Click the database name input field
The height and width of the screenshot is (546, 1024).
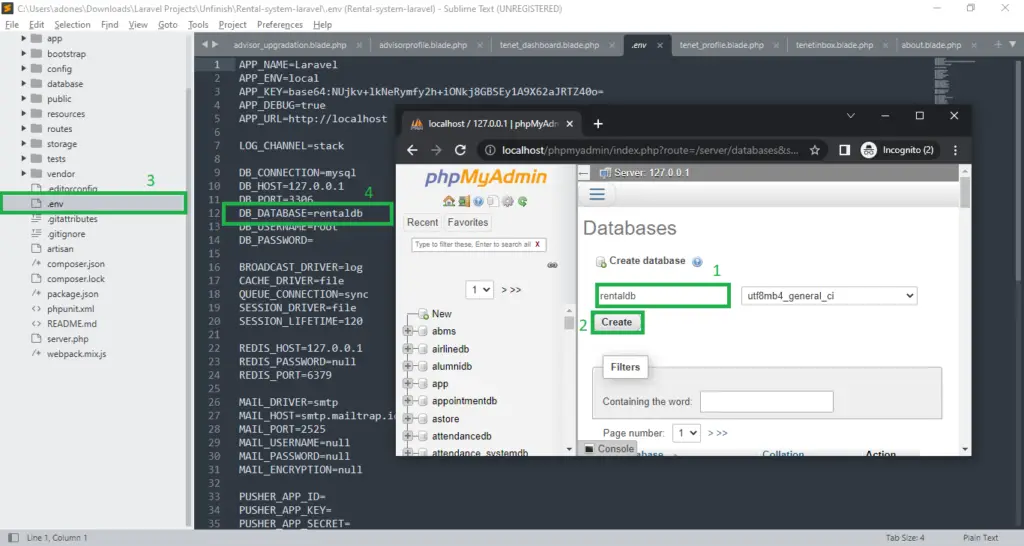[x=663, y=296]
